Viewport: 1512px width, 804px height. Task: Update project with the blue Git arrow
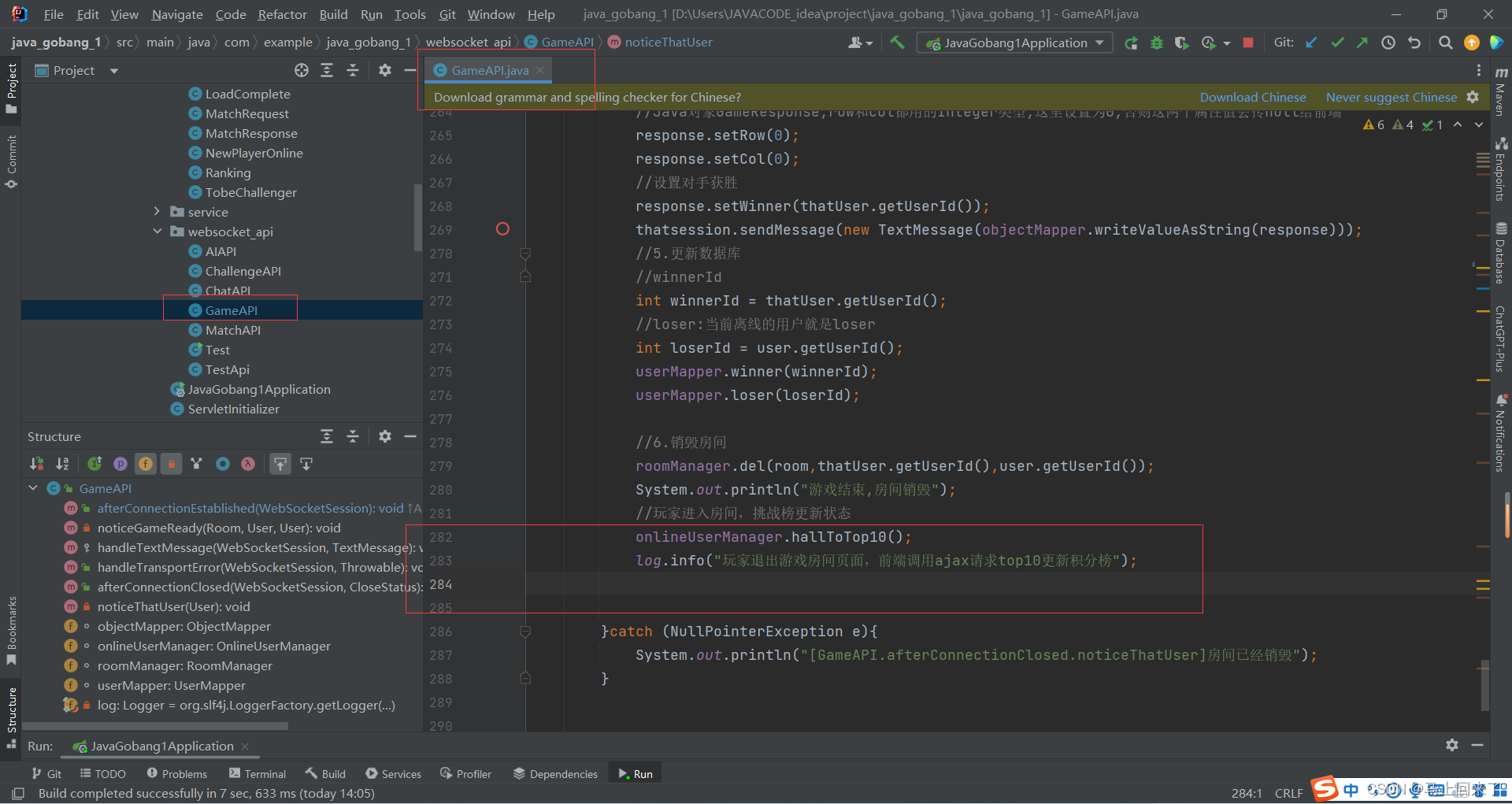[x=1311, y=43]
